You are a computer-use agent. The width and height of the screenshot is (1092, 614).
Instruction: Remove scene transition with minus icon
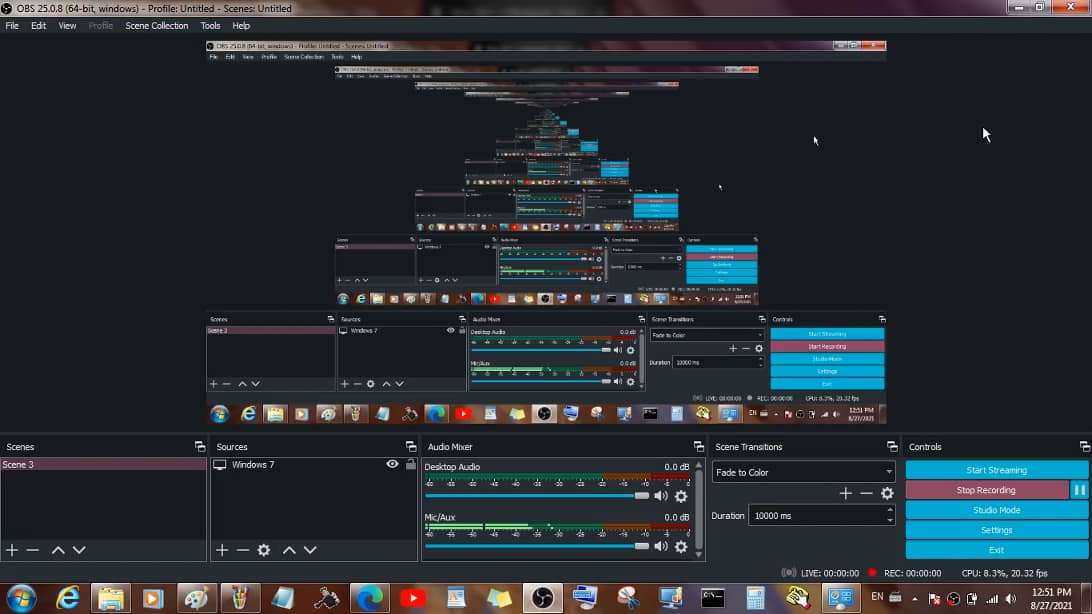(x=866, y=493)
